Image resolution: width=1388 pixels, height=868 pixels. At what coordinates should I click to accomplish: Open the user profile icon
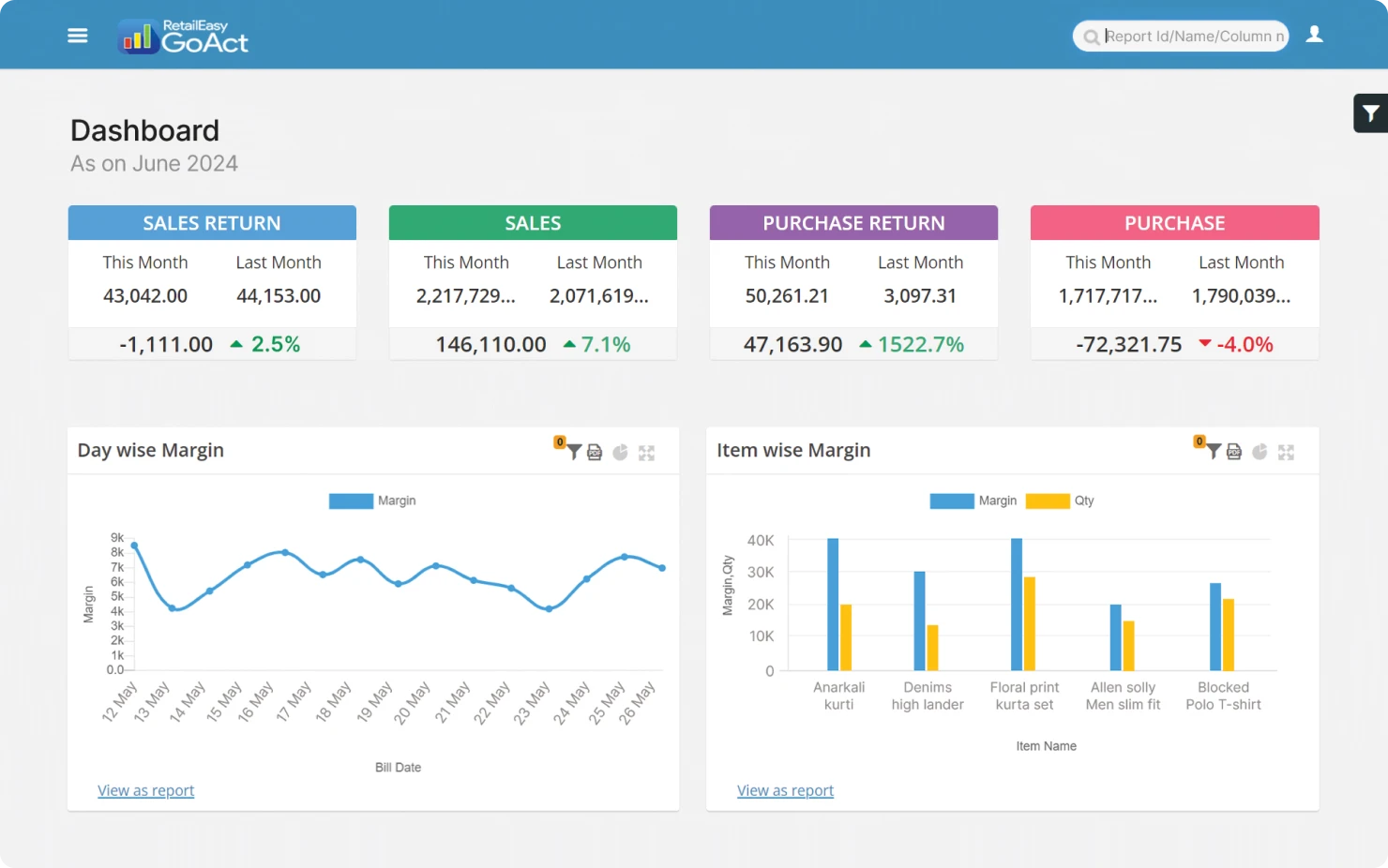click(x=1314, y=34)
